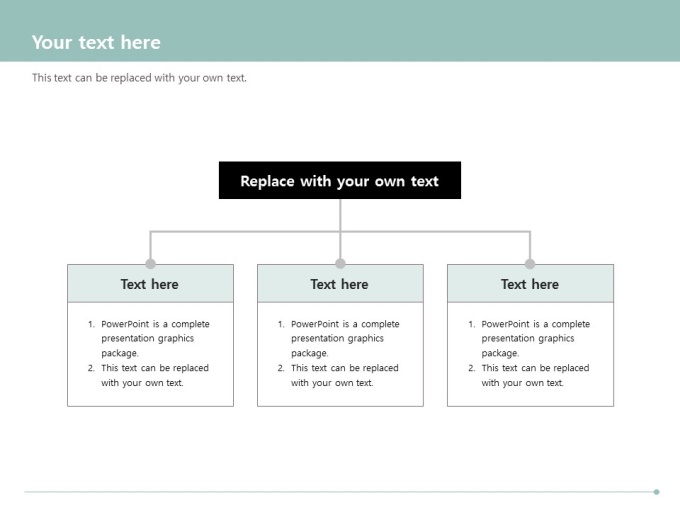The image size is (680, 510).
Task: Select the left "Text here" heading box
Action: coord(150,284)
